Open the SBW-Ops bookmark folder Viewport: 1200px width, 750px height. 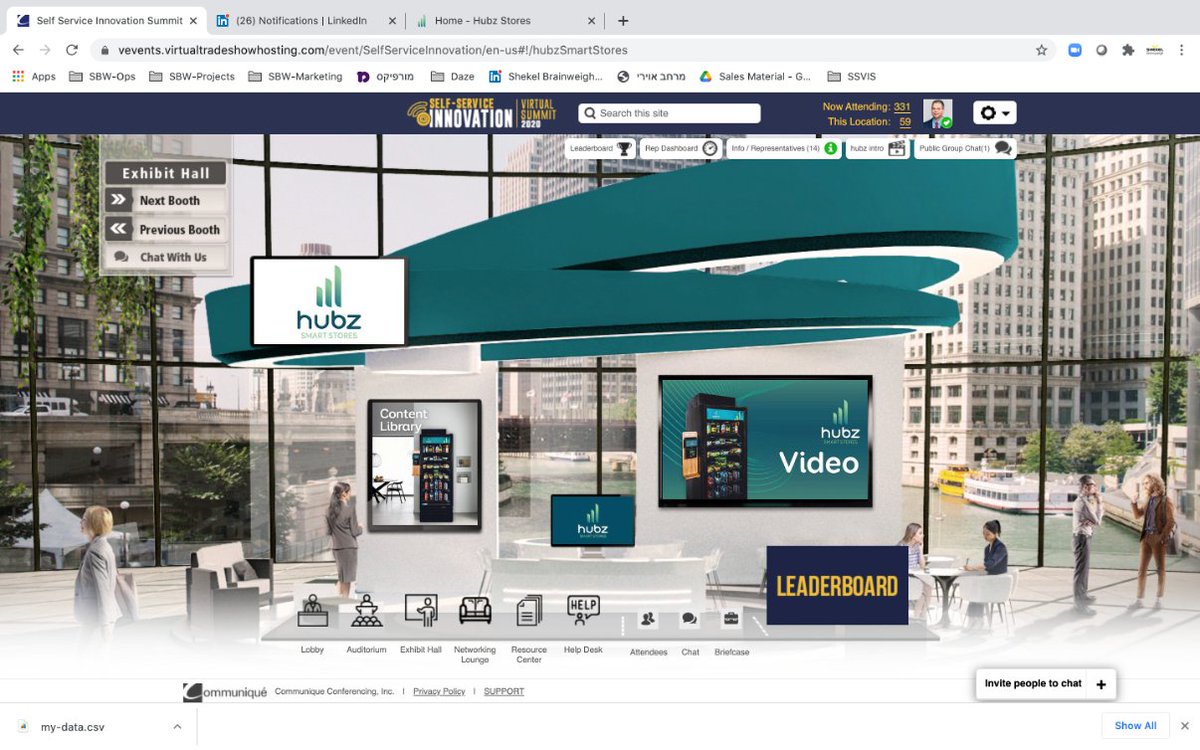click(x=102, y=76)
